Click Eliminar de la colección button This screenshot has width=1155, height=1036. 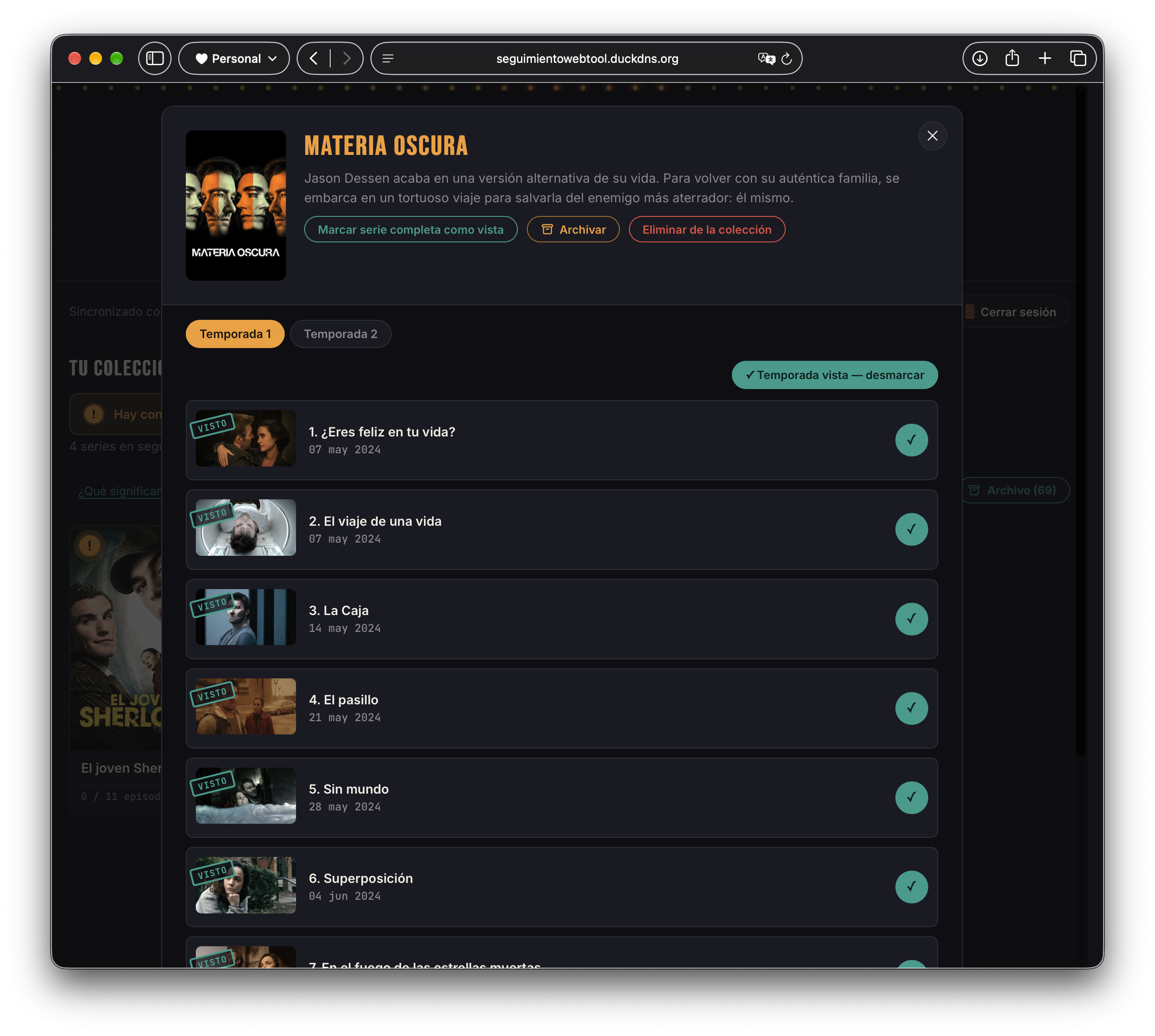(707, 230)
